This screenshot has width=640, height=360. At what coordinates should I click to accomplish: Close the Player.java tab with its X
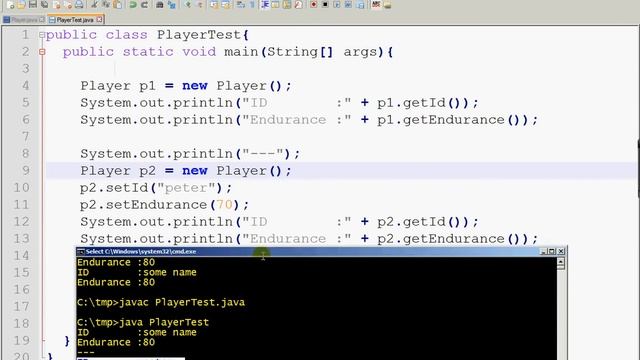(x=42, y=20)
